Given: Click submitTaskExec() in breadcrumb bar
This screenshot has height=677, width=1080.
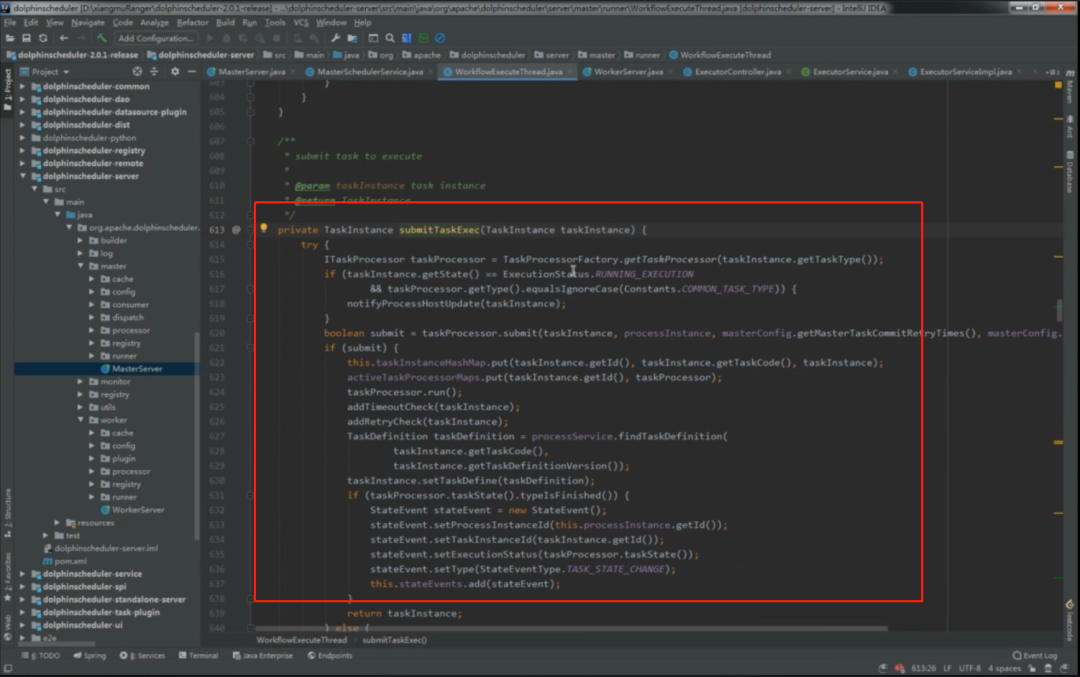Looking at the screenshot, I should [x=395, y=640].
